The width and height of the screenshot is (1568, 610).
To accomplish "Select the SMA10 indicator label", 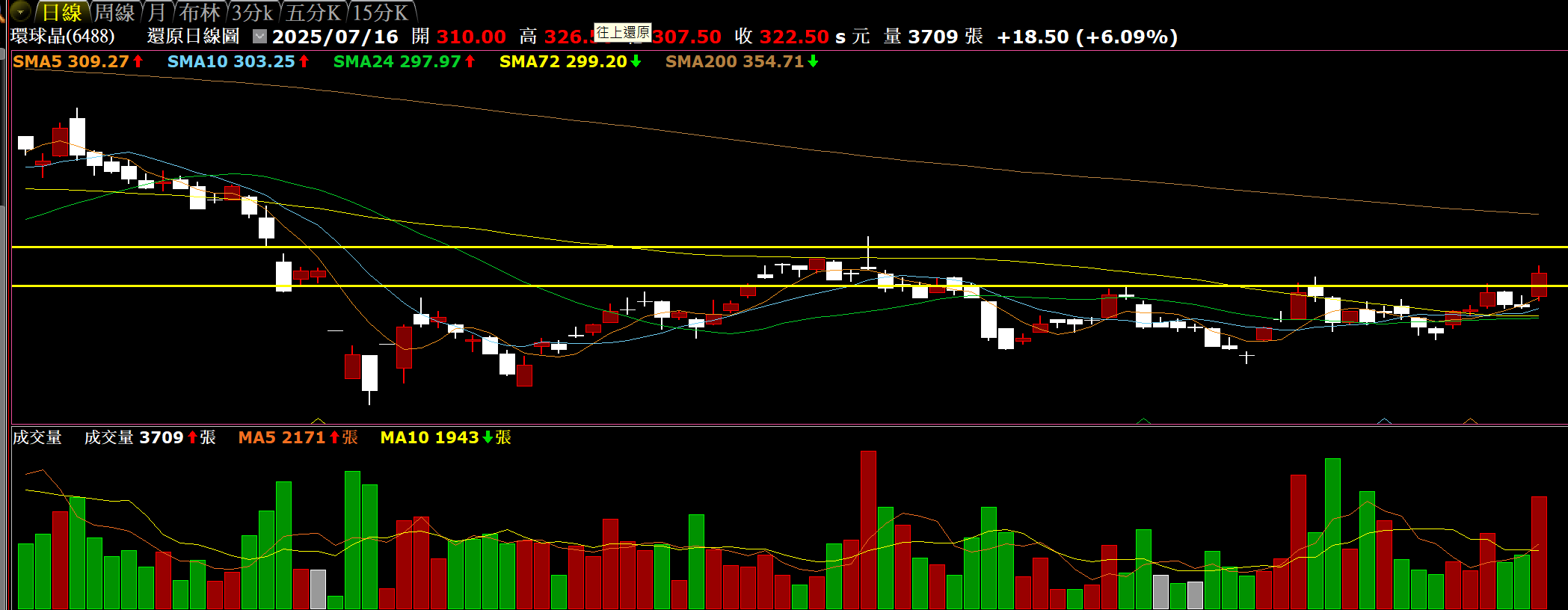I will [231, 62].
